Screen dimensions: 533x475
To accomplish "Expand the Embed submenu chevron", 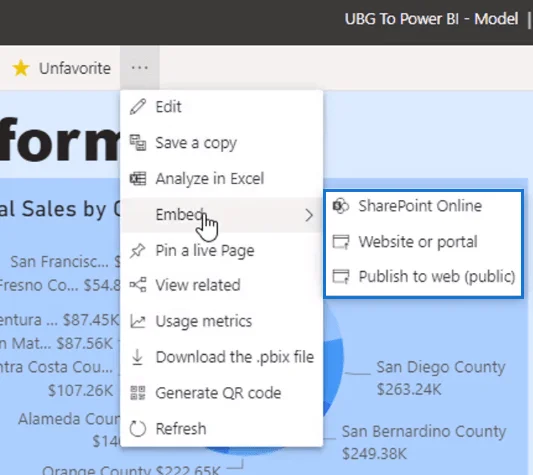I will pos(309,215).
